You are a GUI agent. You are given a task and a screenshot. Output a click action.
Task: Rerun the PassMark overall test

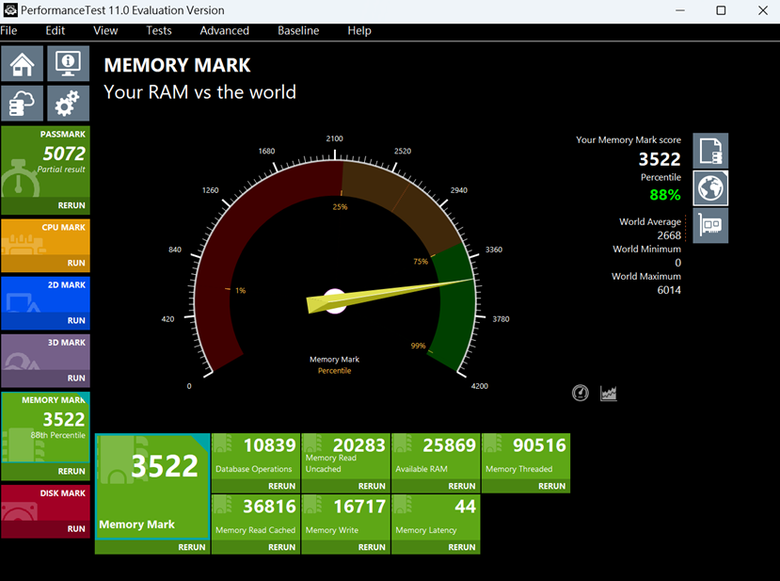71,205
